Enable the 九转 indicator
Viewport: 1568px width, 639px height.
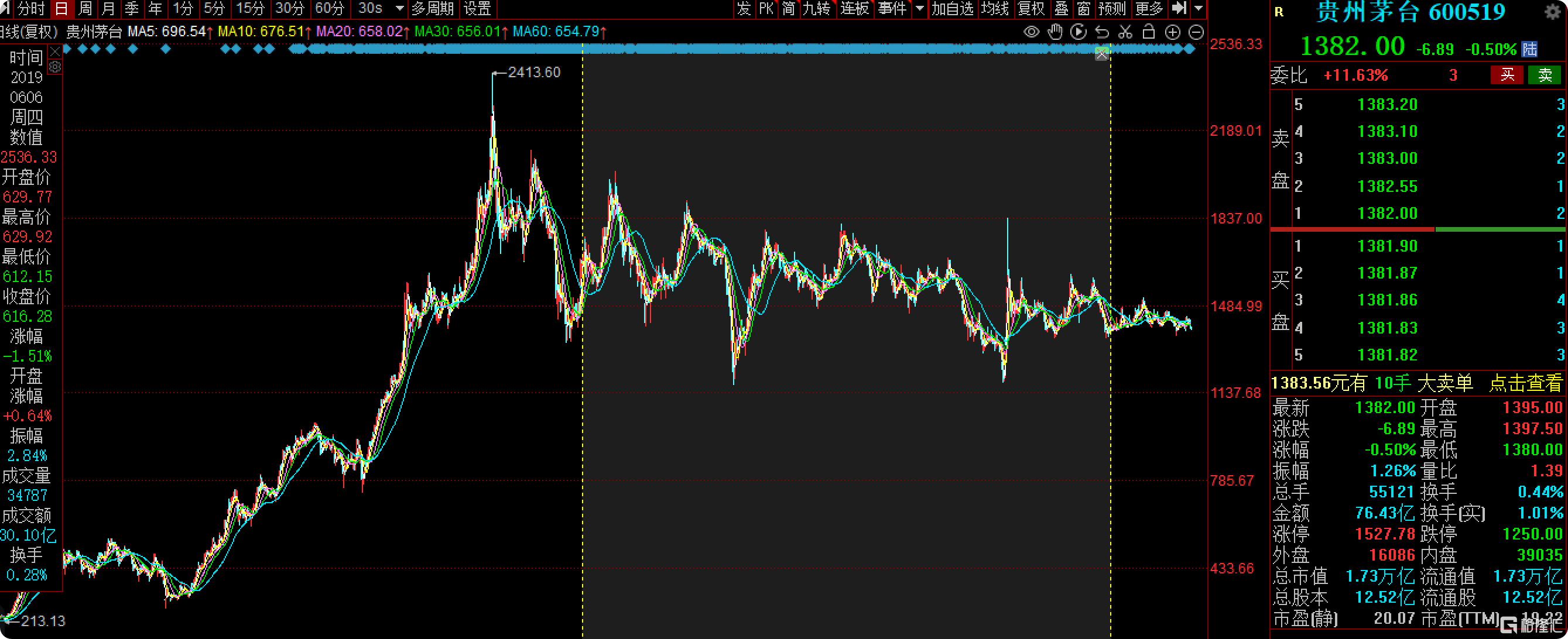click(817, 9)
